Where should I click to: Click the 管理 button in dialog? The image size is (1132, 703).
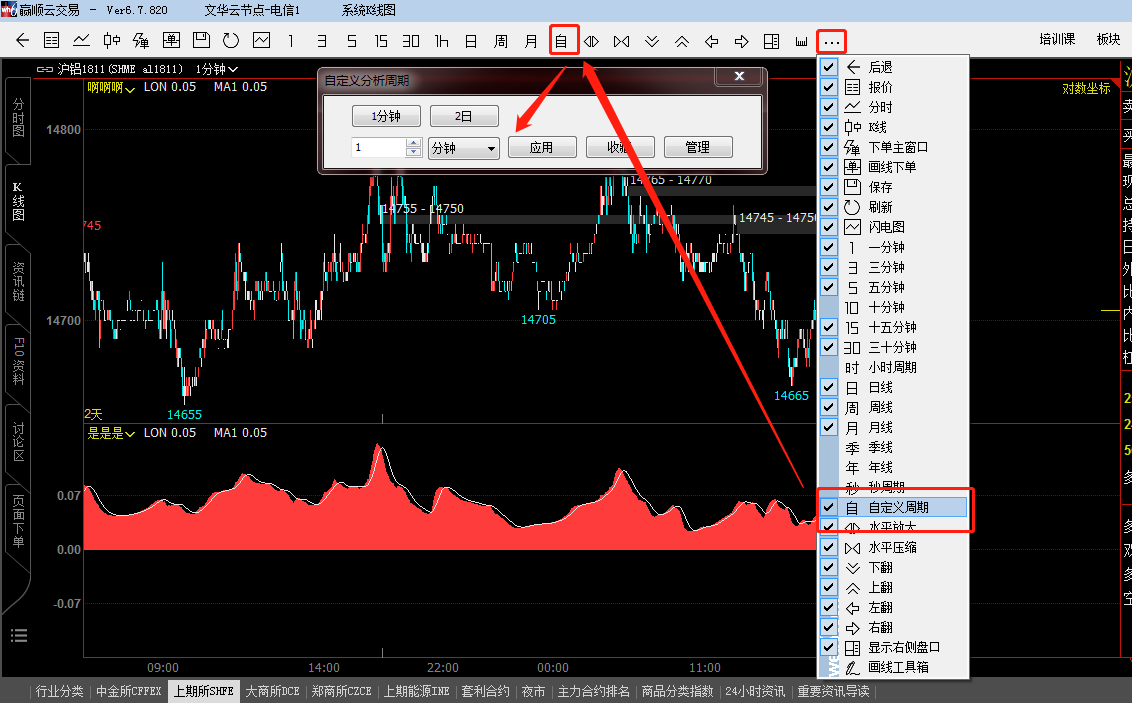coord(698,147)
